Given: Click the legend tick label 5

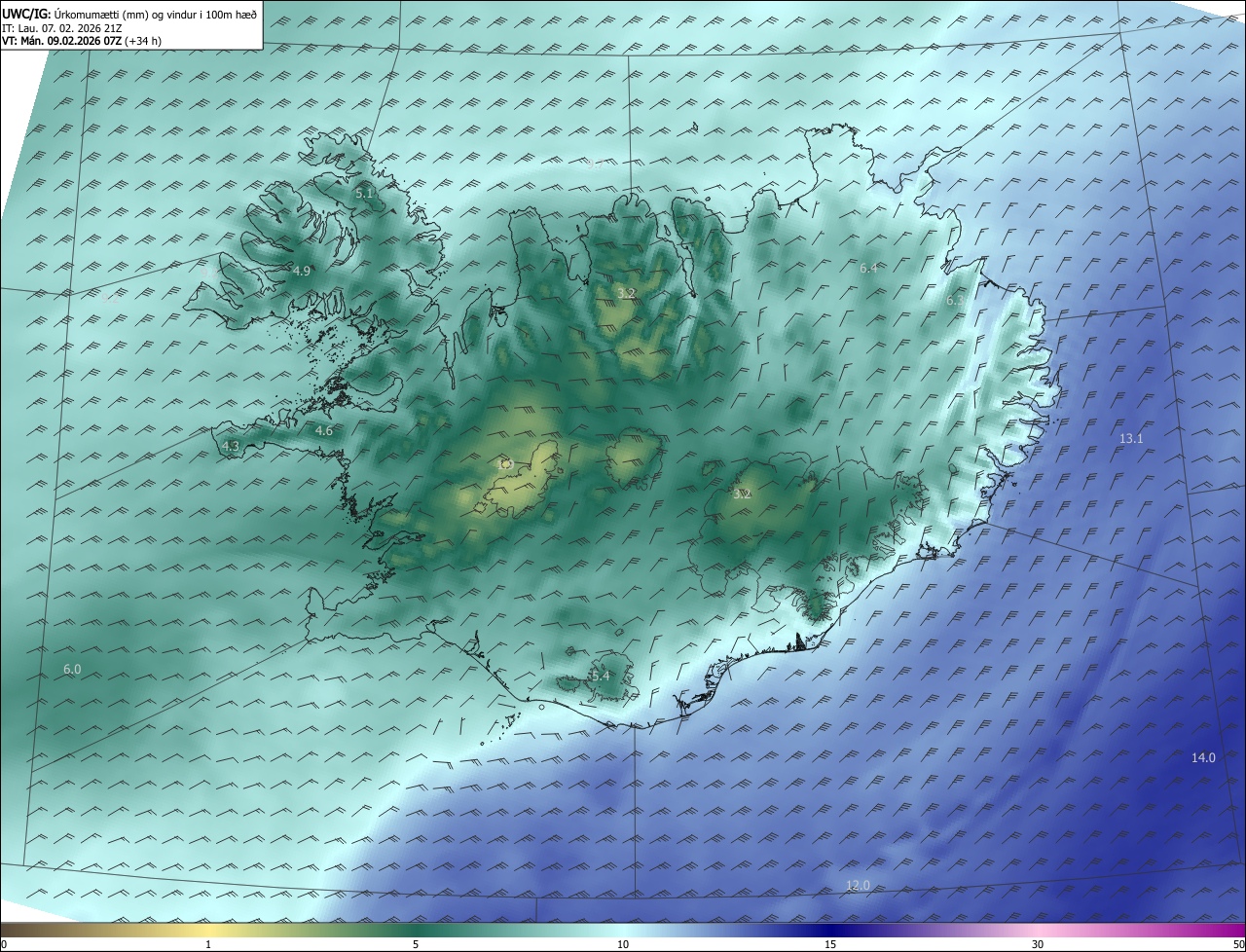Looking at the screenshot, I should pos(416,944).
